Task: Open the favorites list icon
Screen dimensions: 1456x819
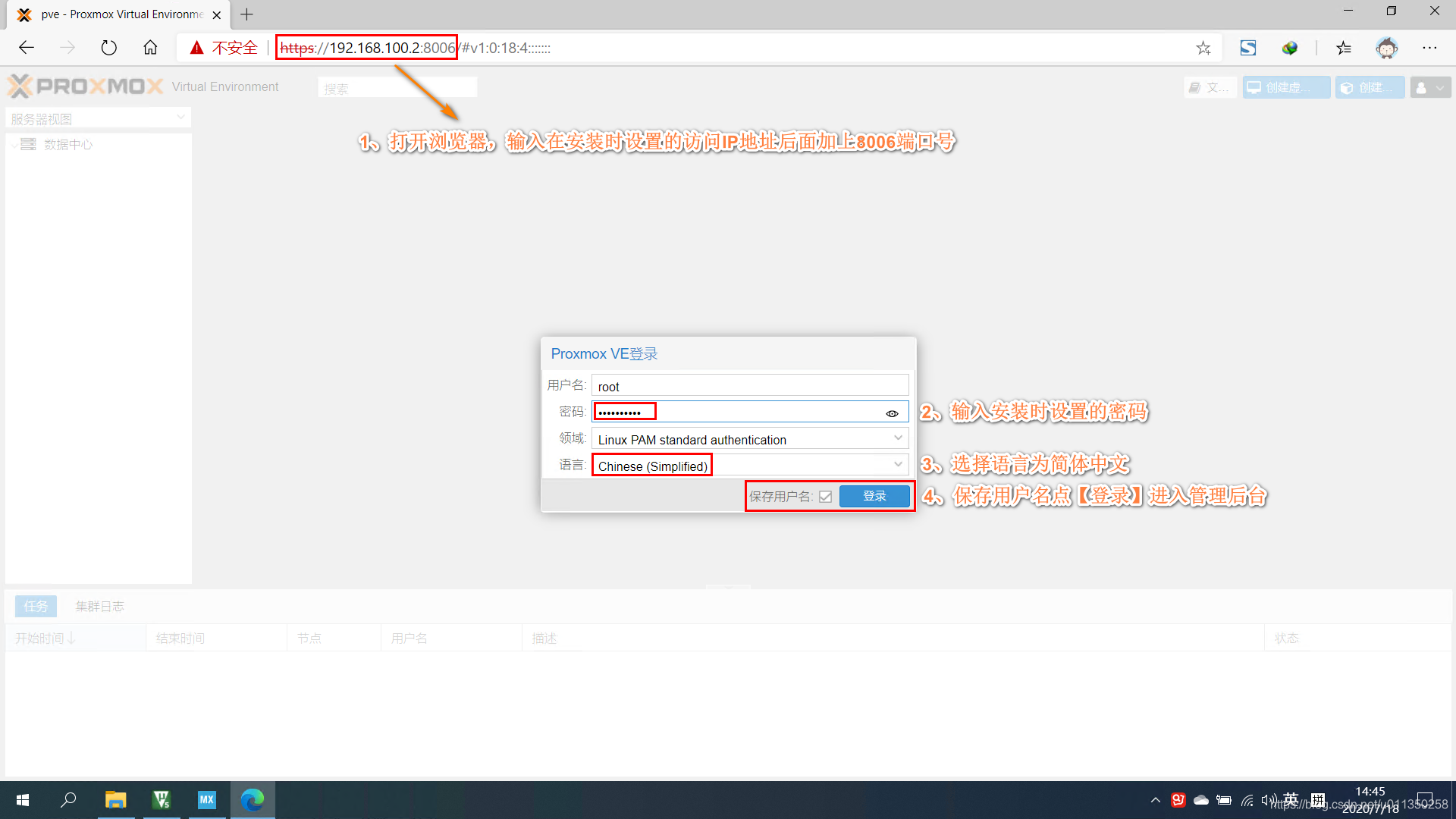Action: point(1344,48)
